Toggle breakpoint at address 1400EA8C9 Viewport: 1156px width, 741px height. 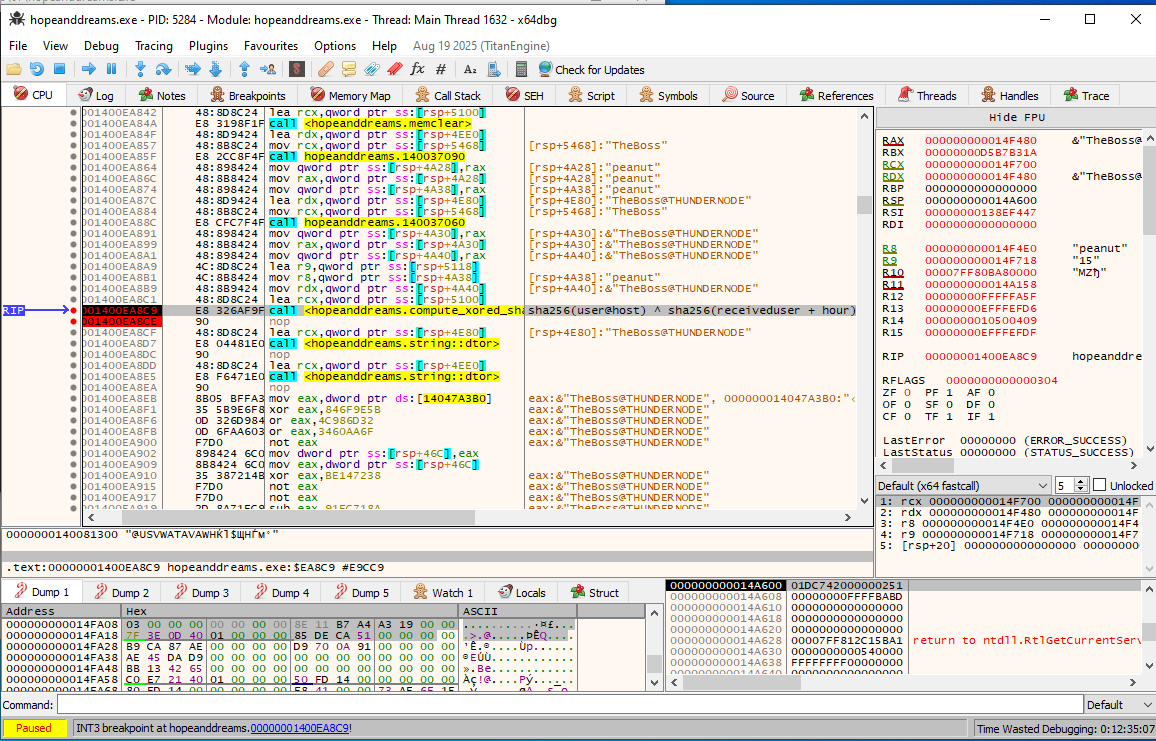pyautogui.click(x=73, y=311)
